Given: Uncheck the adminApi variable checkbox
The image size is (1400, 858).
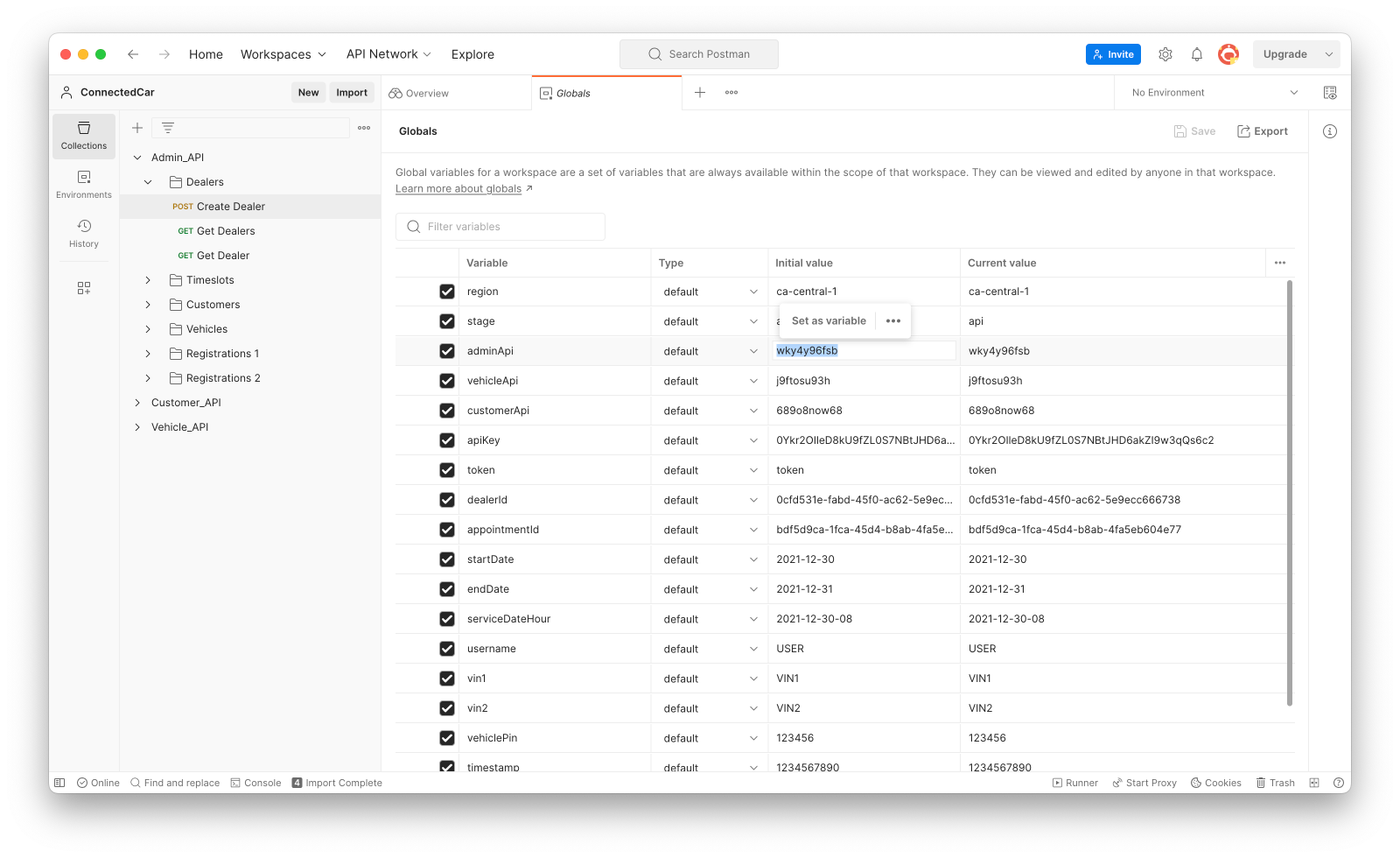Looking at the screenshot, I should (447, 351).
